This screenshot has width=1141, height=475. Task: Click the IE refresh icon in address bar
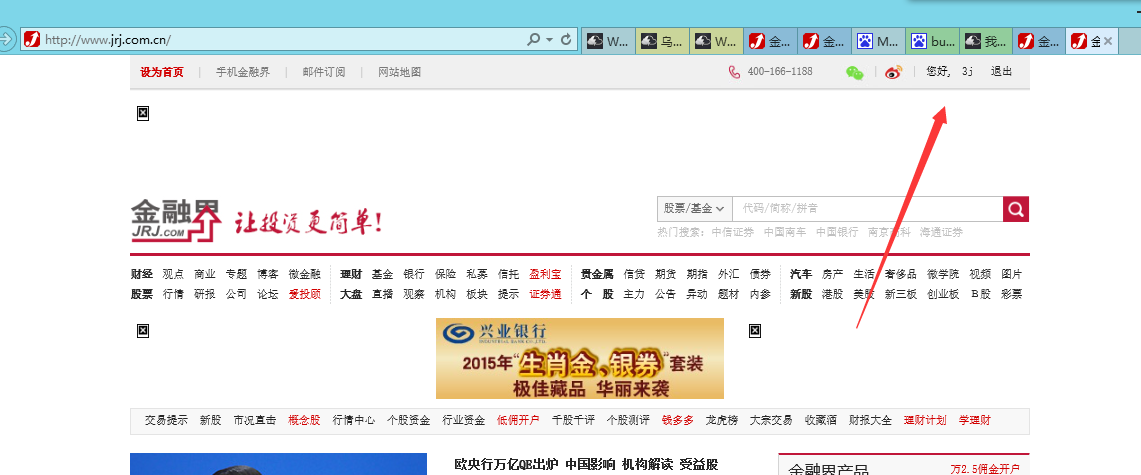click(x=566, y=40)
